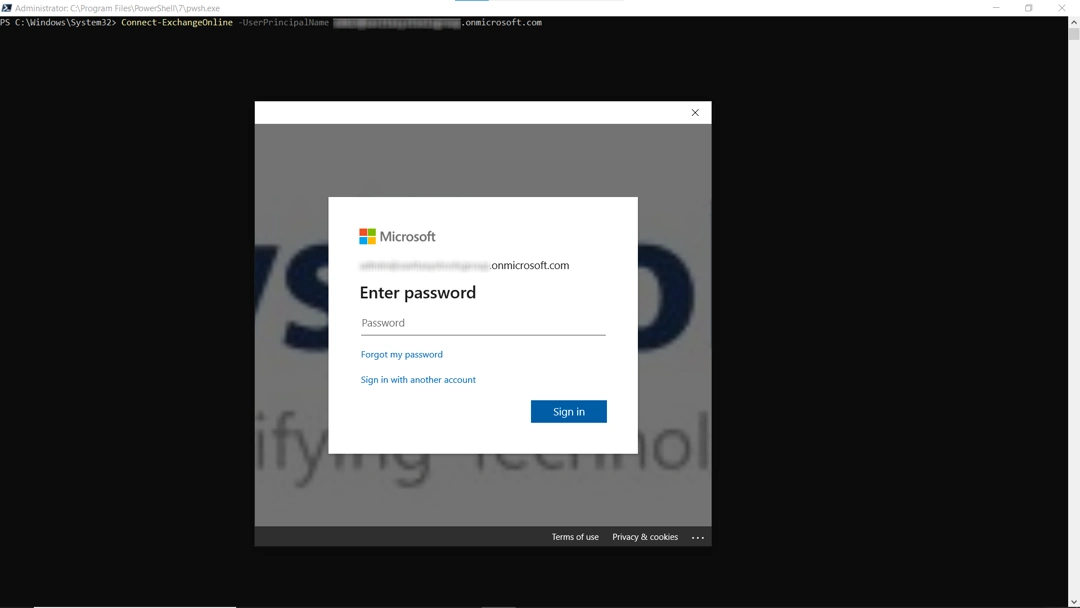
Task: Submit with the Sign in button
Action: point(568,412)
